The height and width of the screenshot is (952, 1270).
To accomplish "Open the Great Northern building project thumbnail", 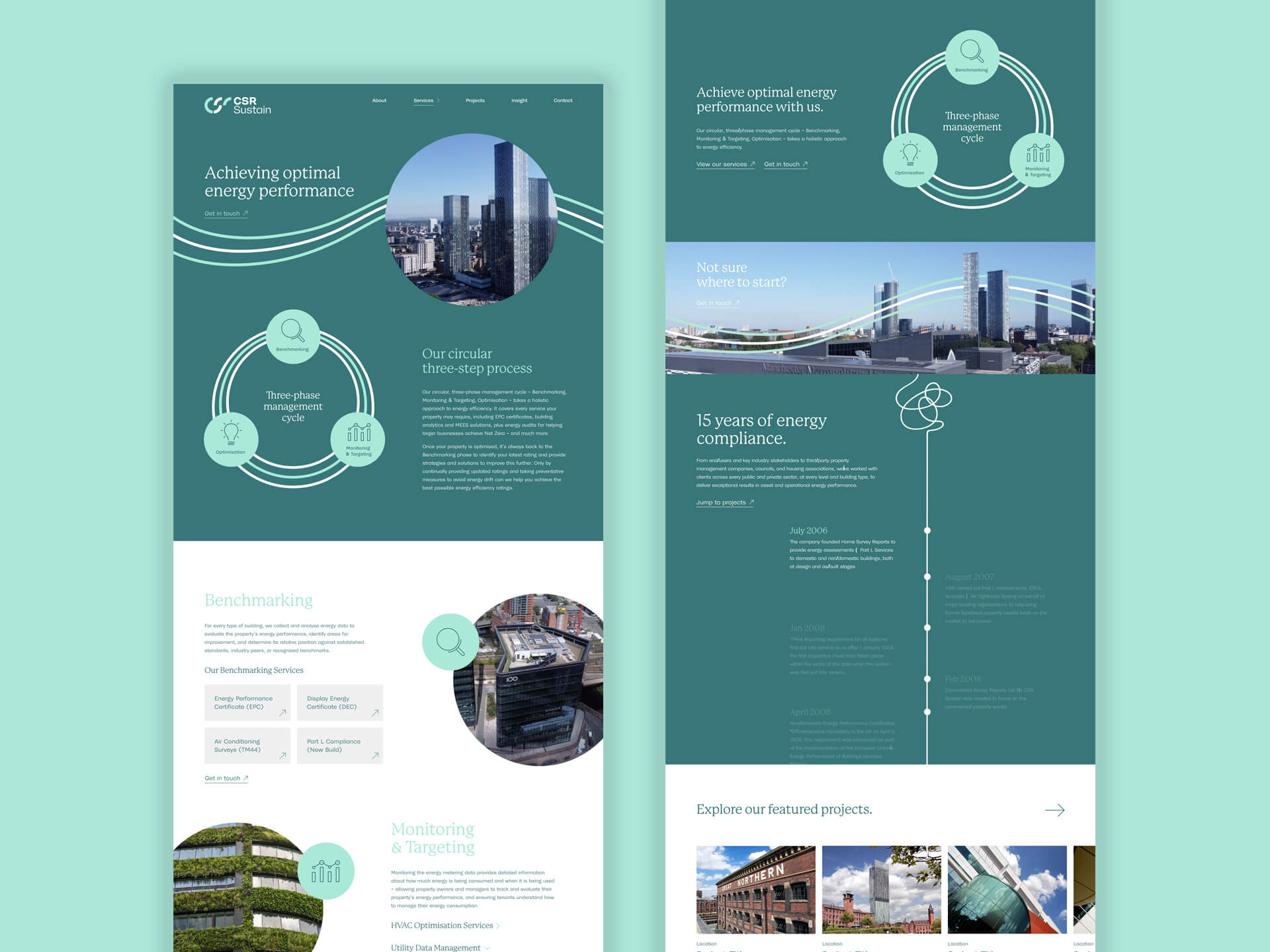I will [x=756, y=889].
